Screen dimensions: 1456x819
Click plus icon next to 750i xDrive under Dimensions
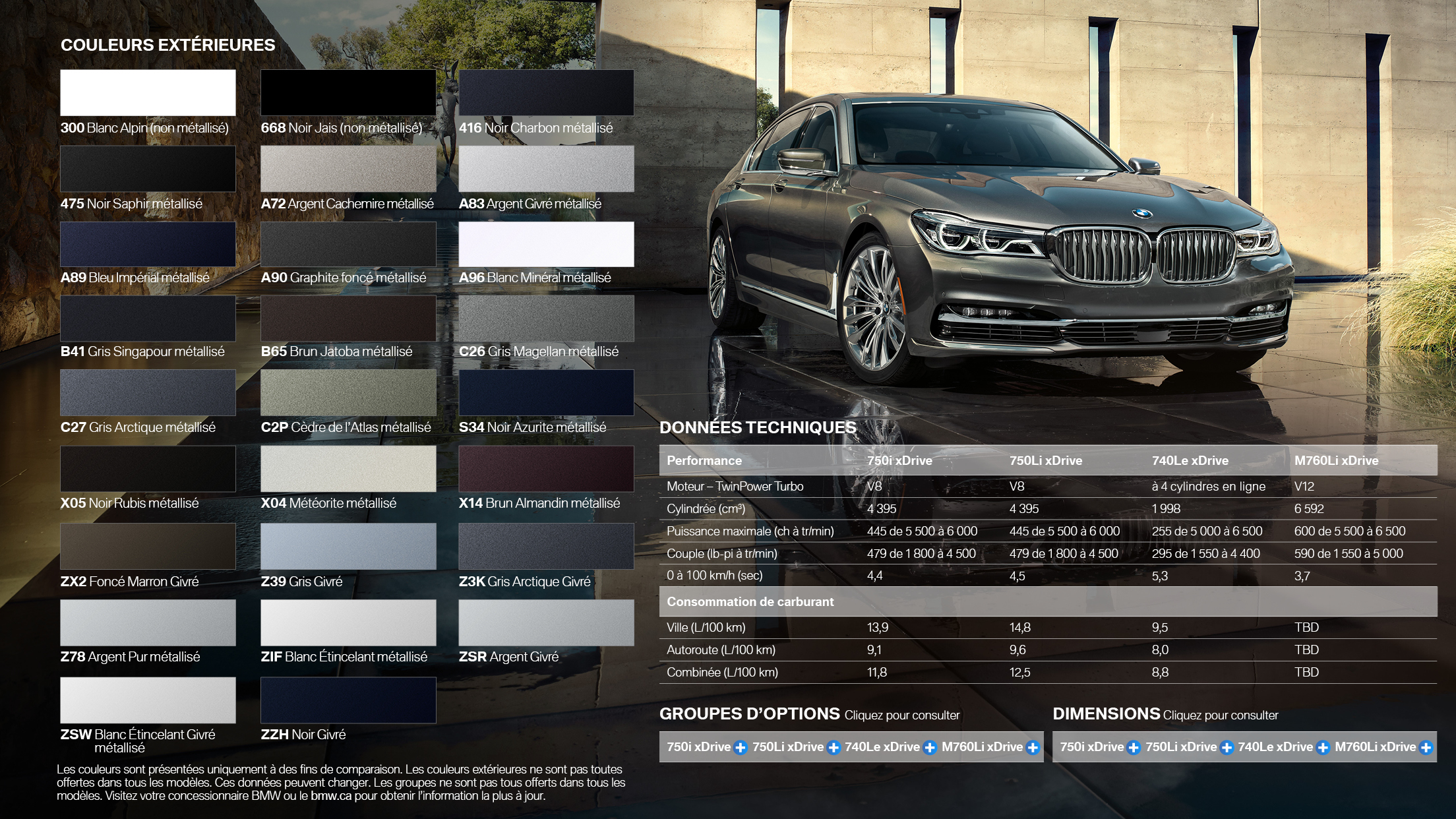point(1134,747)
